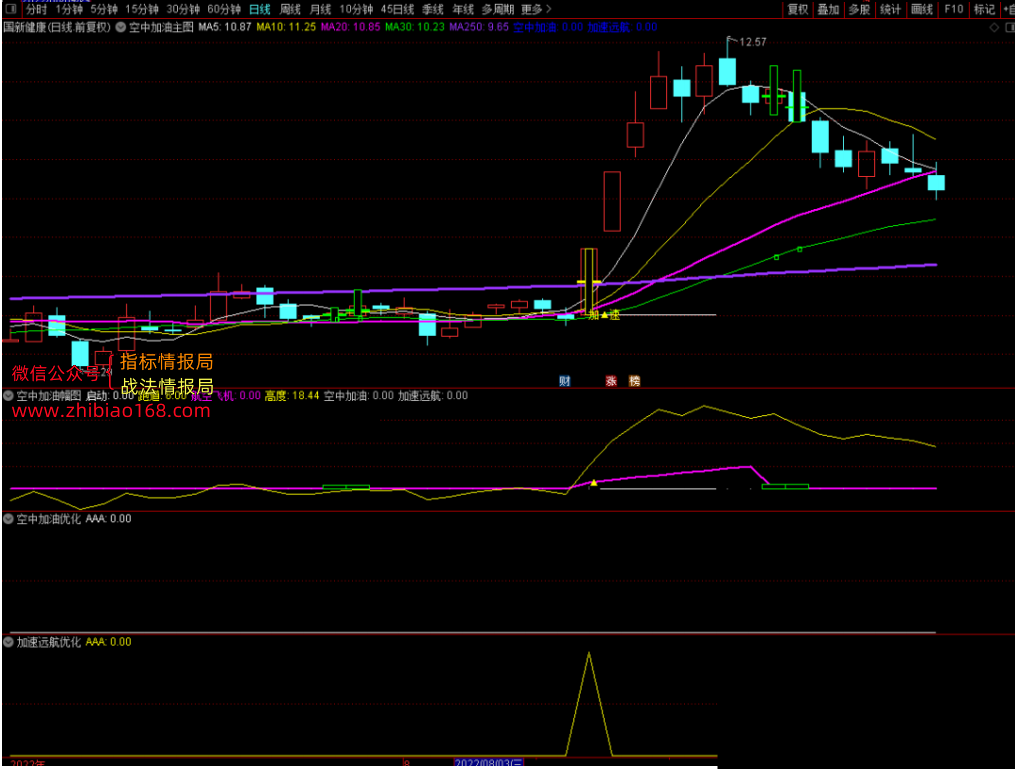This screenshot has height=769, width=1015.
Task: Click the 统计 statistics button
Action: click(890, 9)
